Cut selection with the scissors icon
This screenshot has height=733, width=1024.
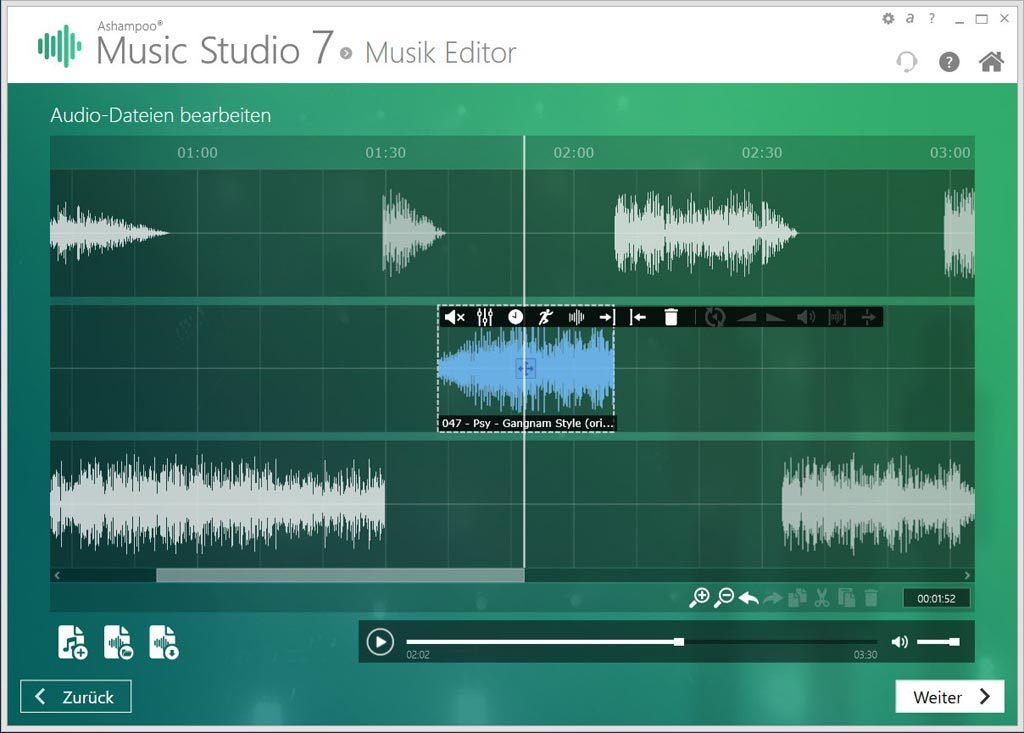point(822,598)
